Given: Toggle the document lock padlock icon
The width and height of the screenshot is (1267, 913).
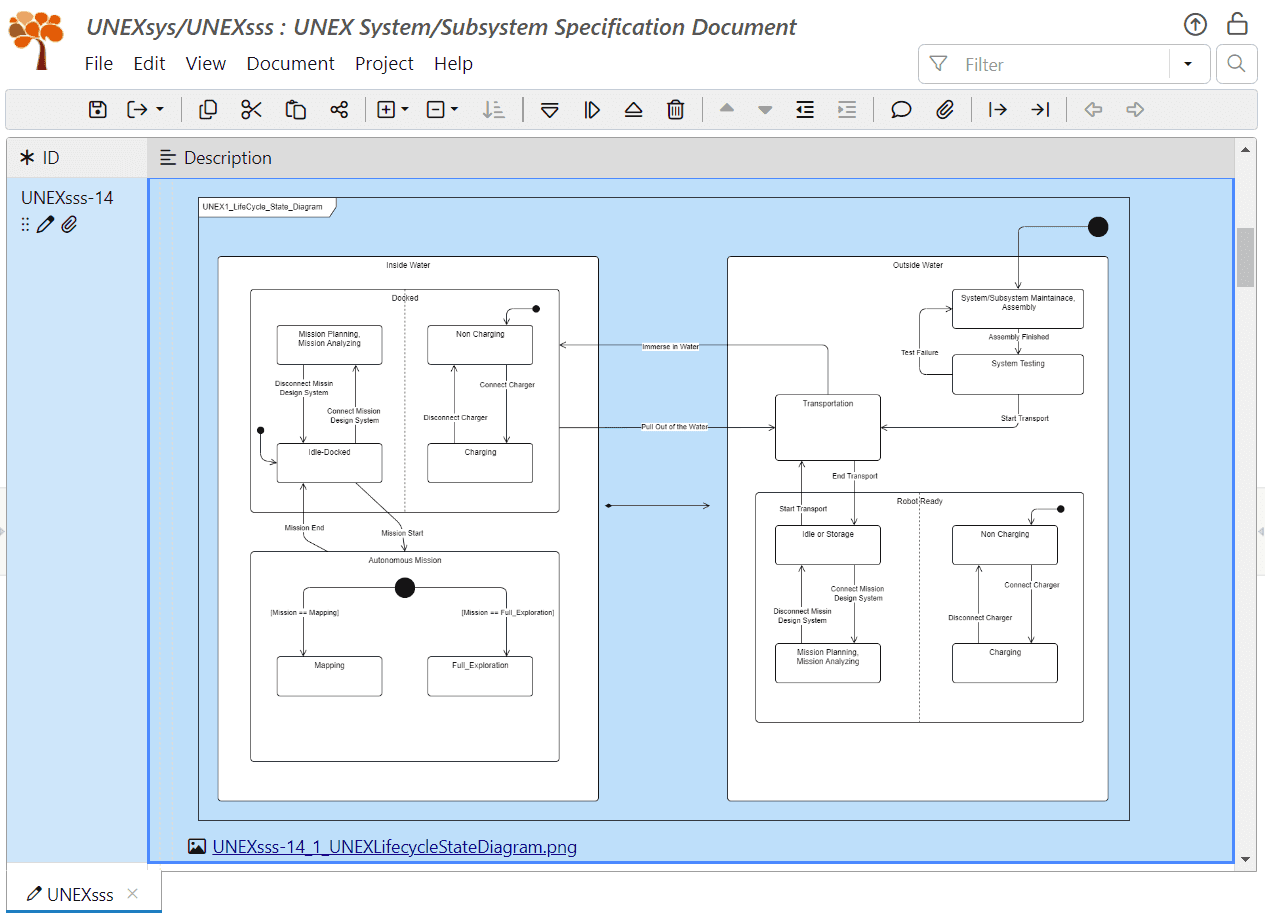Looking at the screenshot, I should point(1237,23).
